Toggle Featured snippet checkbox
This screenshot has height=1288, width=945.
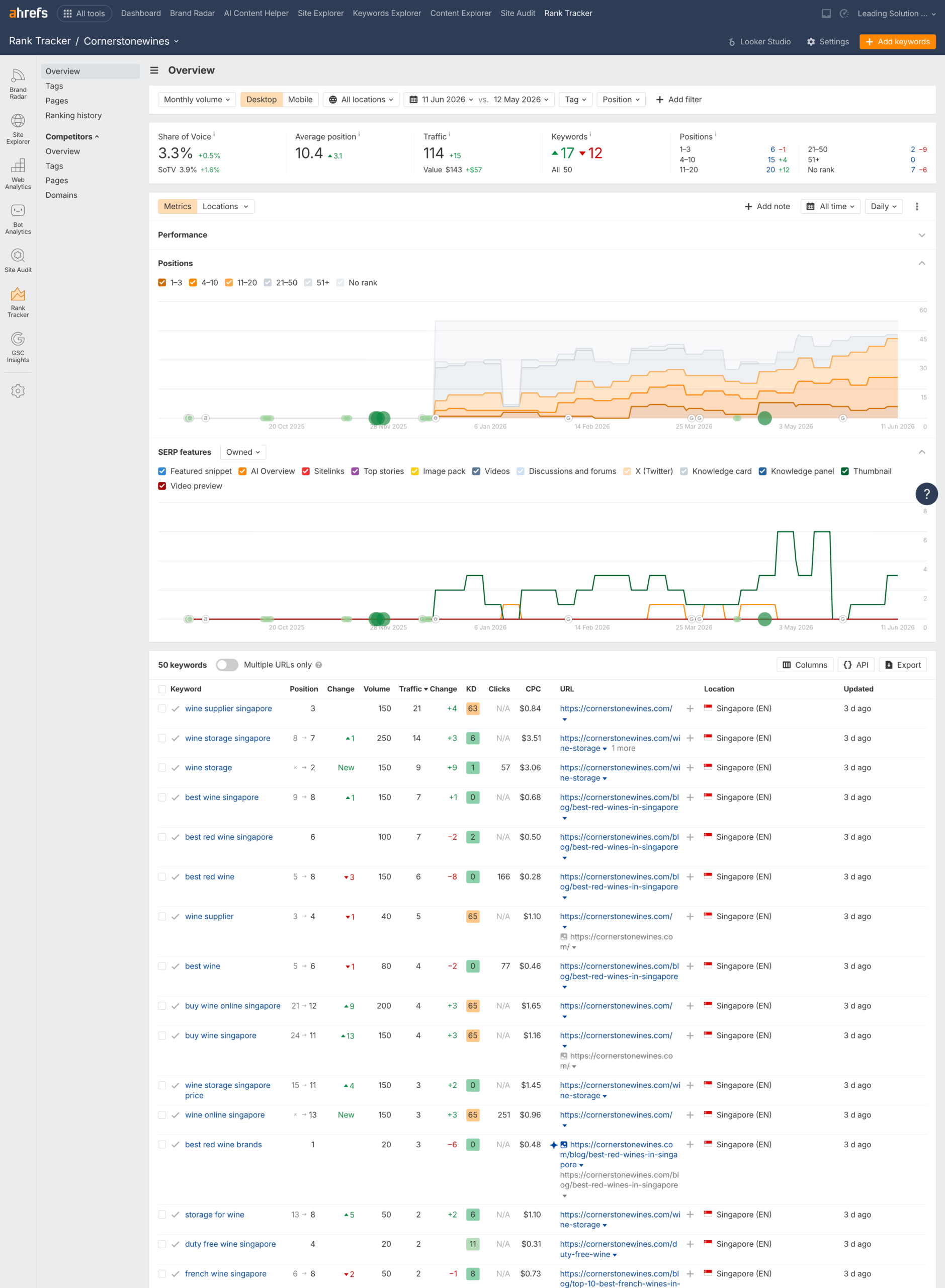(162, 471)
